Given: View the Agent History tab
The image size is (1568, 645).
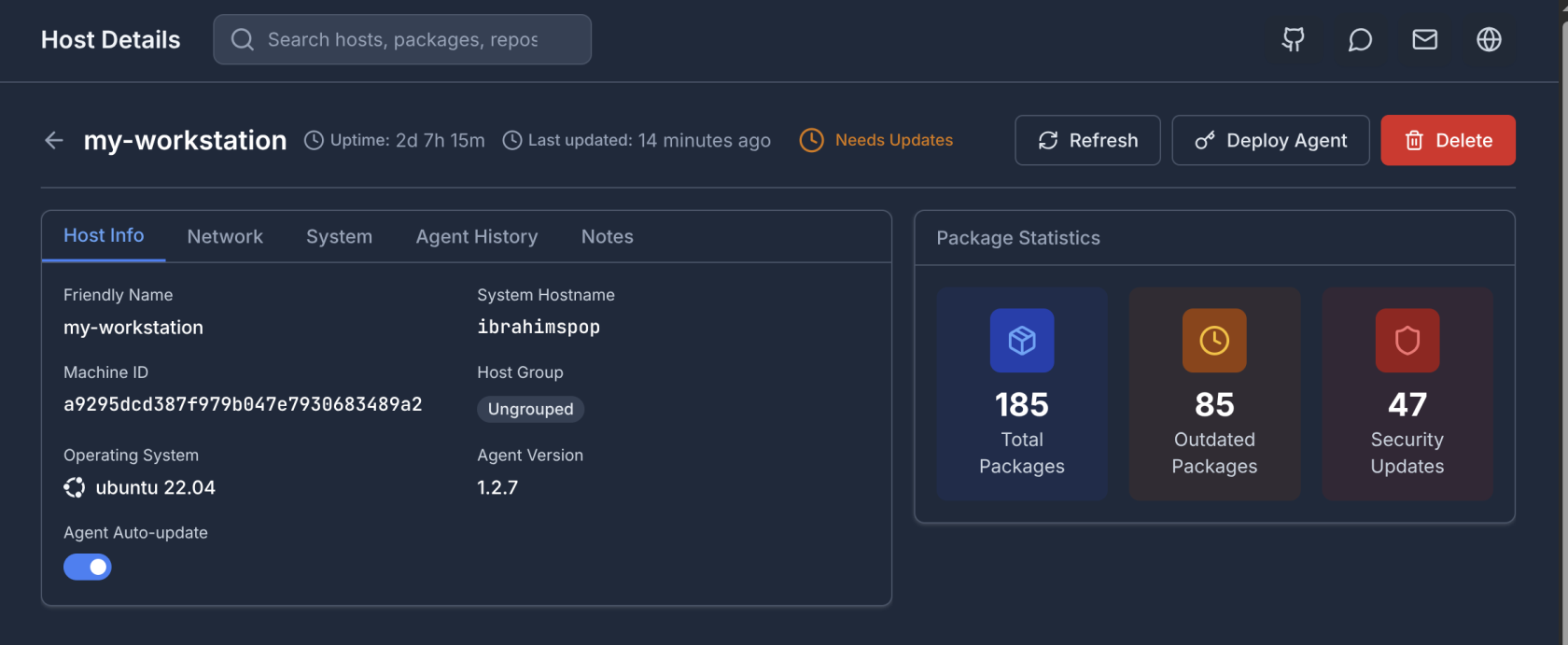Looking at the screenshot, I should click(477, 237).
